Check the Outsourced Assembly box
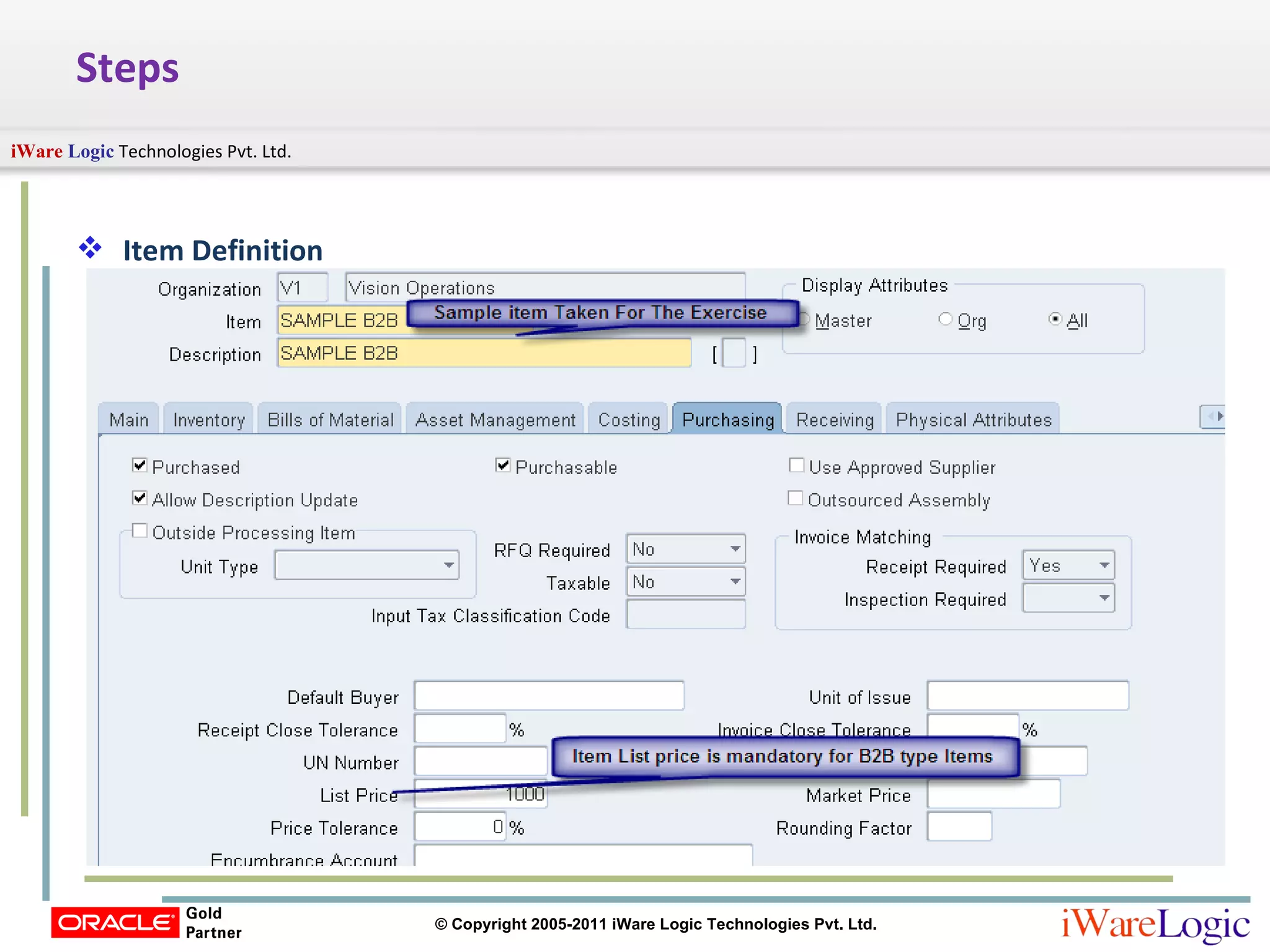The width and height of the screenshot is (1270, 952). click(x=795, y=498)
